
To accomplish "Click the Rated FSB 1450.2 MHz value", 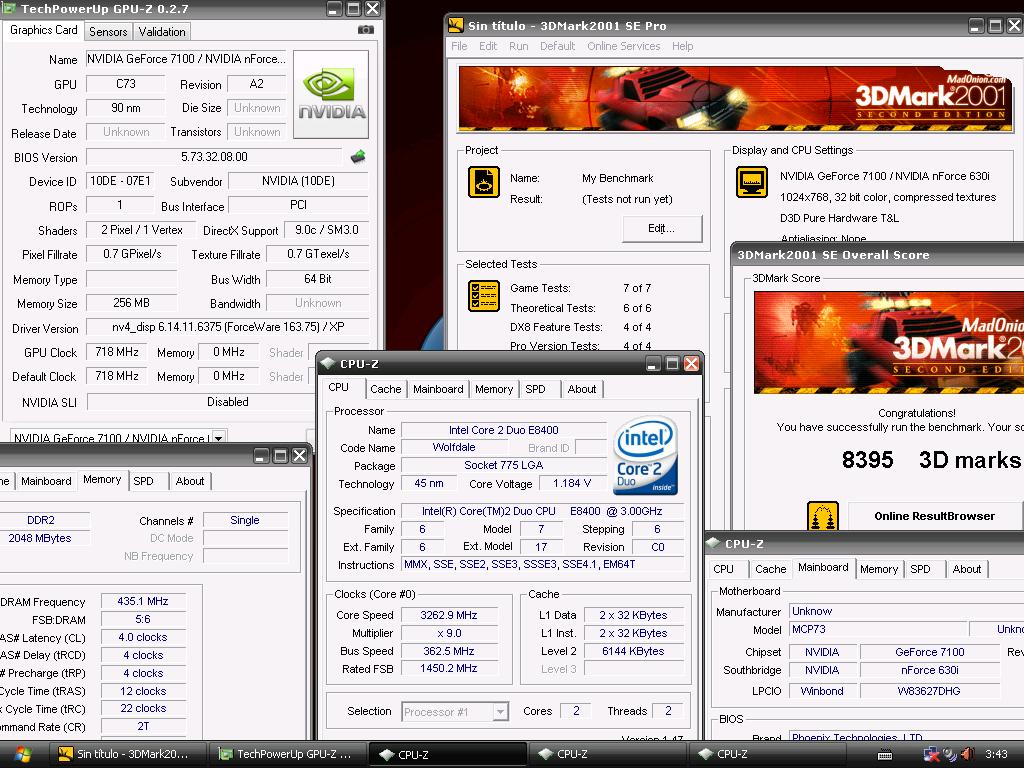I will tap(449, 668).
